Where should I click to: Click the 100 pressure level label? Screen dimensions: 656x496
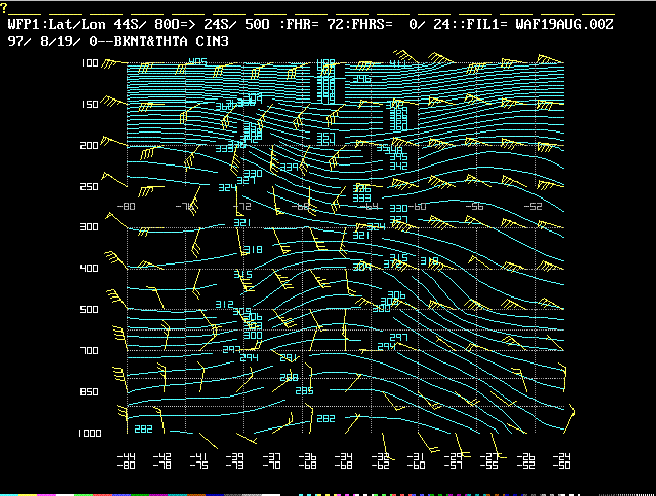click(90, 63)
